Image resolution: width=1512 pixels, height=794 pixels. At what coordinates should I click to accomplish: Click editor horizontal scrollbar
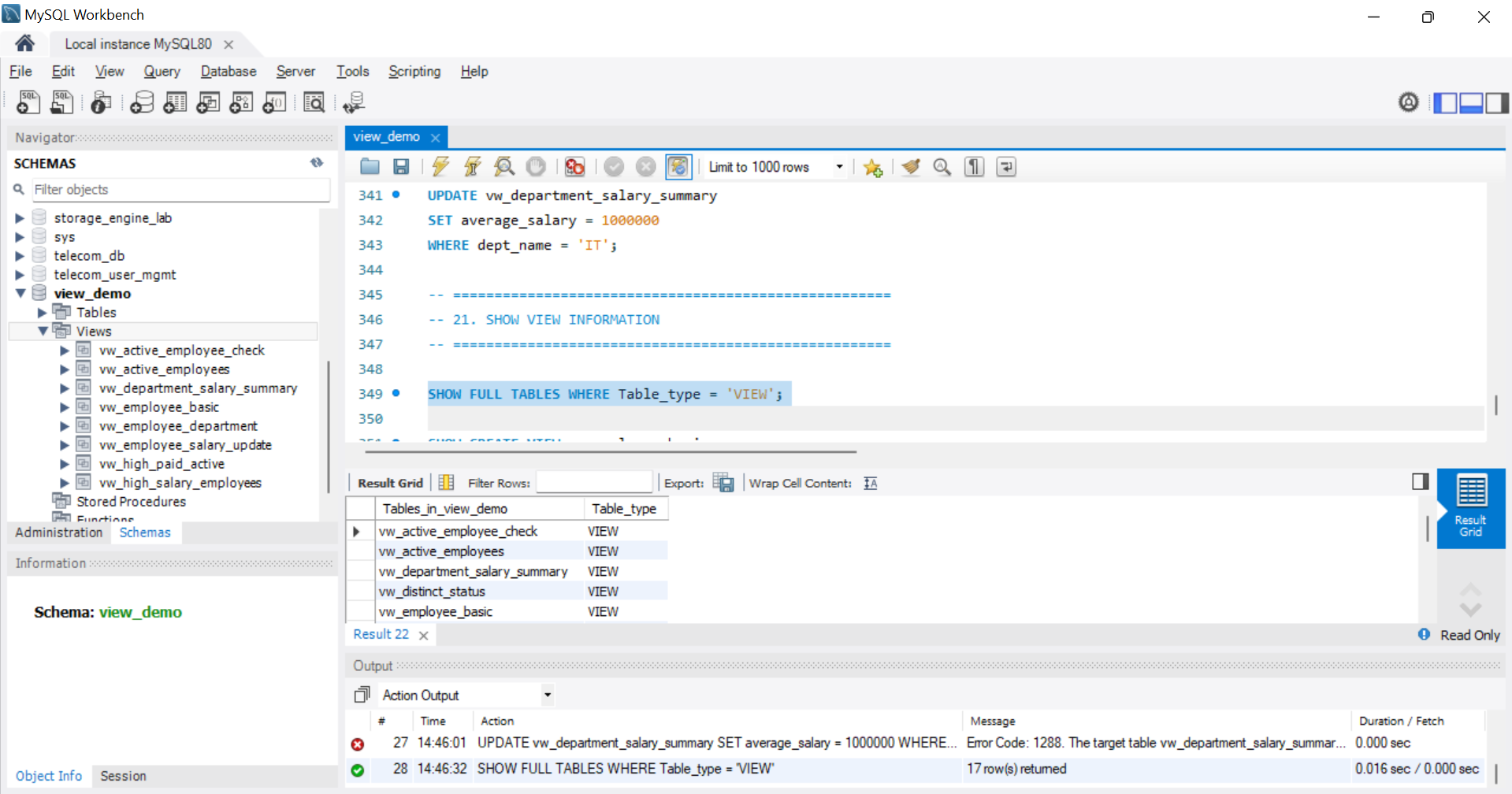(611, 452)
